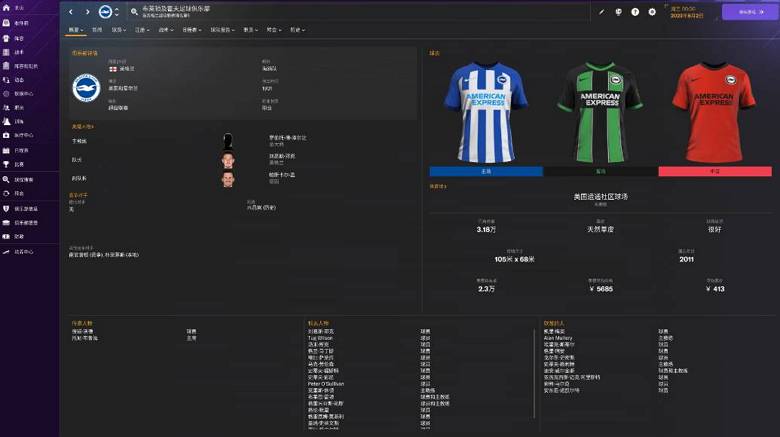Click the stadium capacity value '3.18万'

pos(486,229)
